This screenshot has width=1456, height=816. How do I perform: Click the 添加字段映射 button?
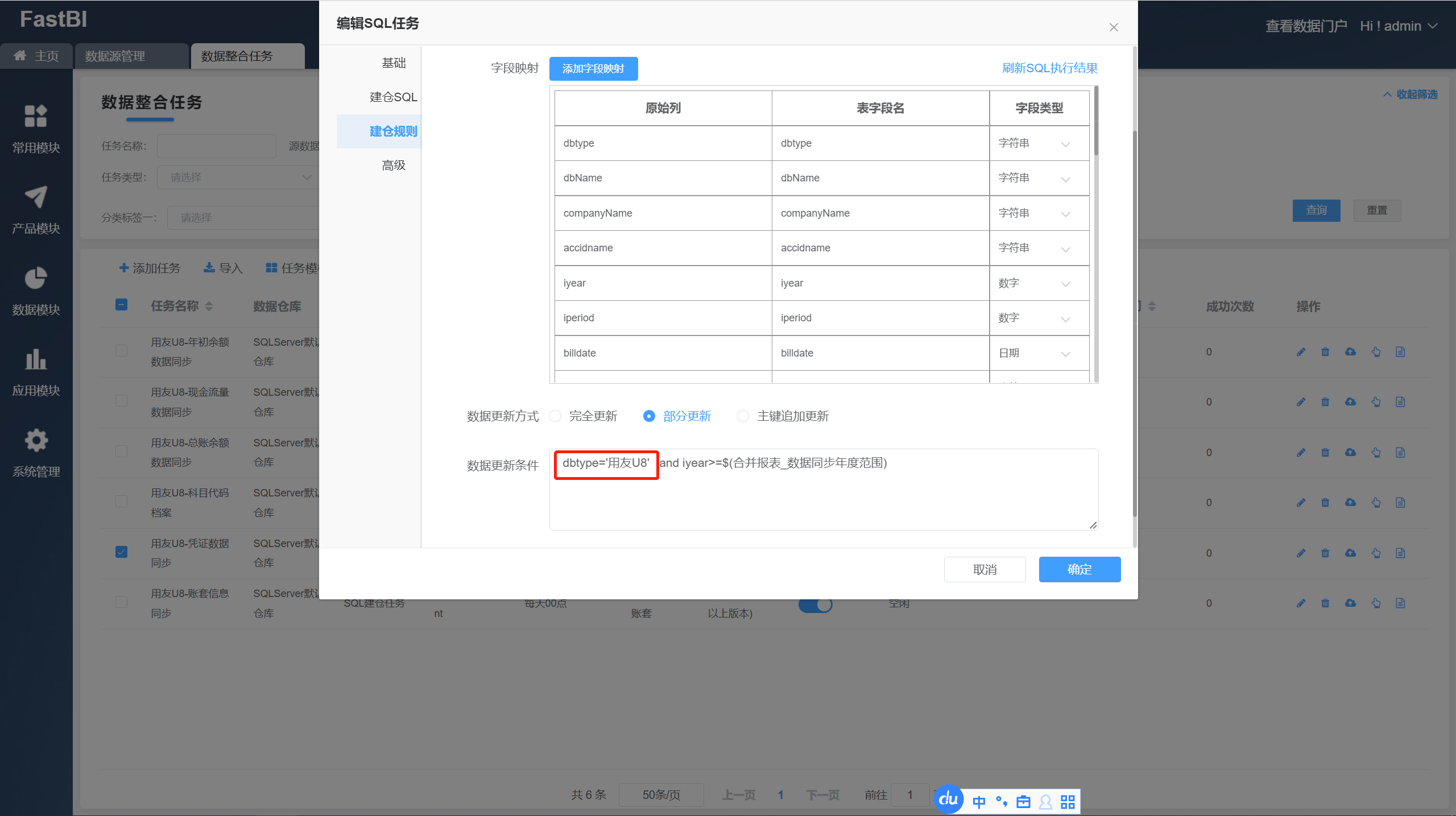click(593, 69)
